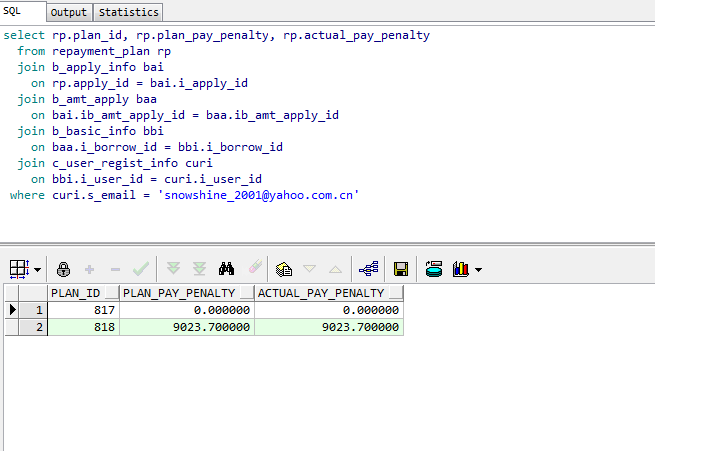
Task: Switch to the Output tab
Action: (x=69, y=12)
